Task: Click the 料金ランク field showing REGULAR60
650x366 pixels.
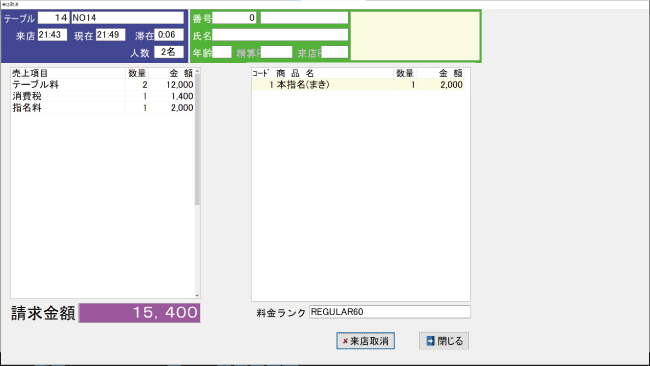Action: tap(390, 312)
